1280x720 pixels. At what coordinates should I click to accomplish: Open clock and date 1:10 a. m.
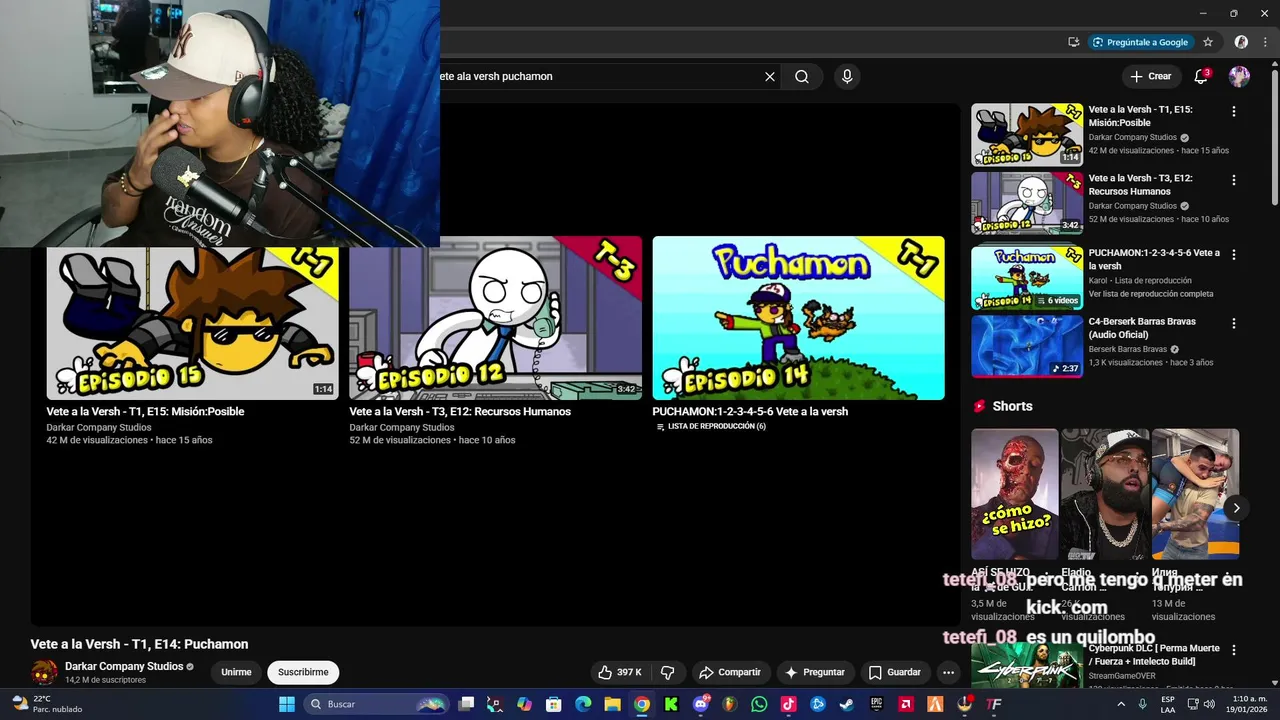pyautogui.click(x=1249, y=704)
